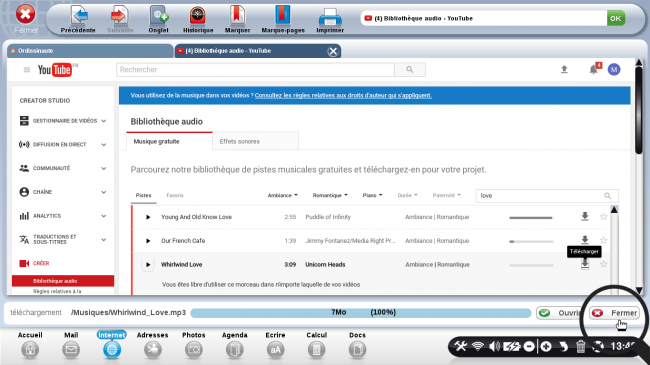Star the Whirlwind Love track as favorite
The image size is (650, 365).
tap(604, 264)
